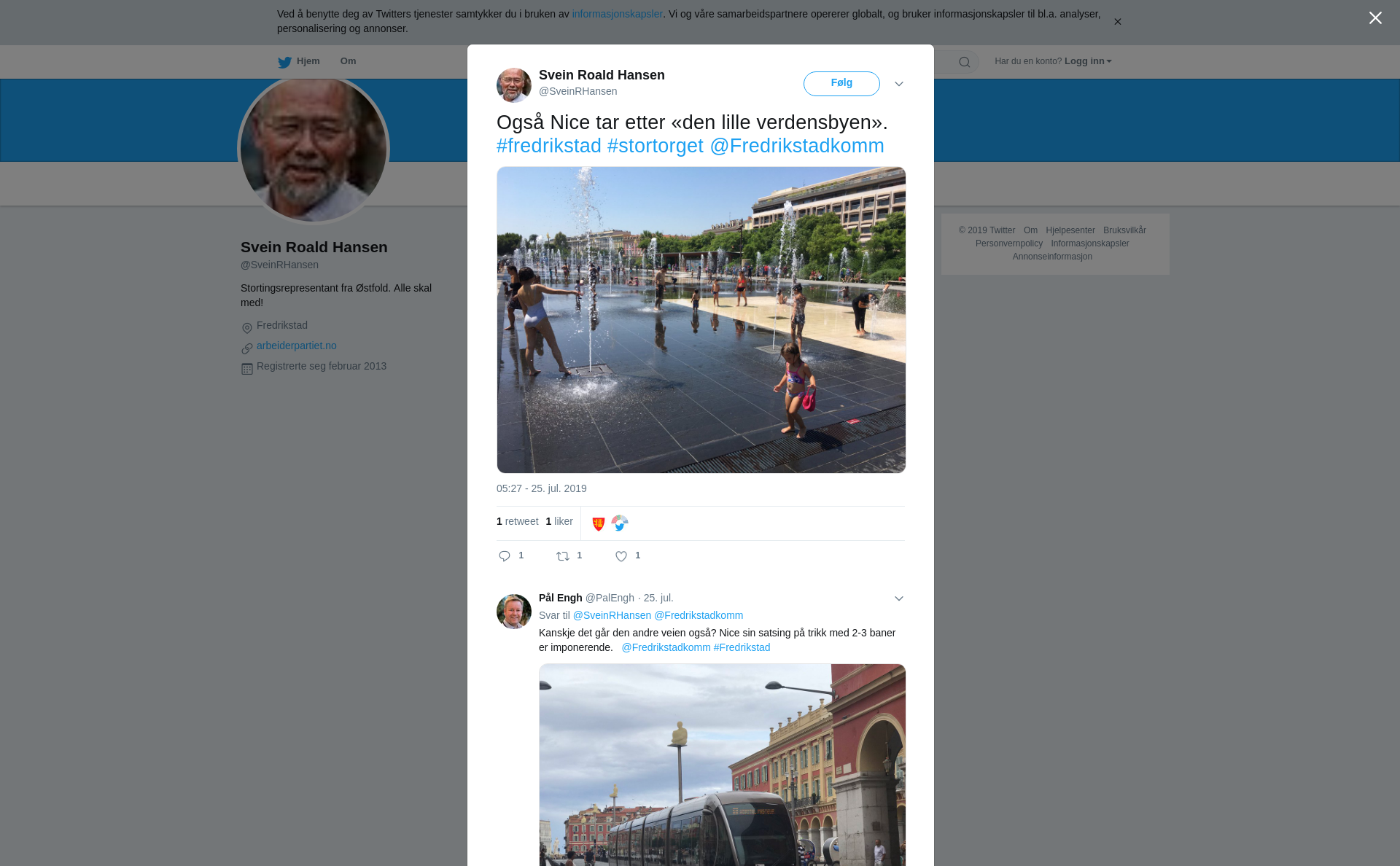Open the tram photo in reply
This screenshot has height=866, width=1400.
click(722, 765)
